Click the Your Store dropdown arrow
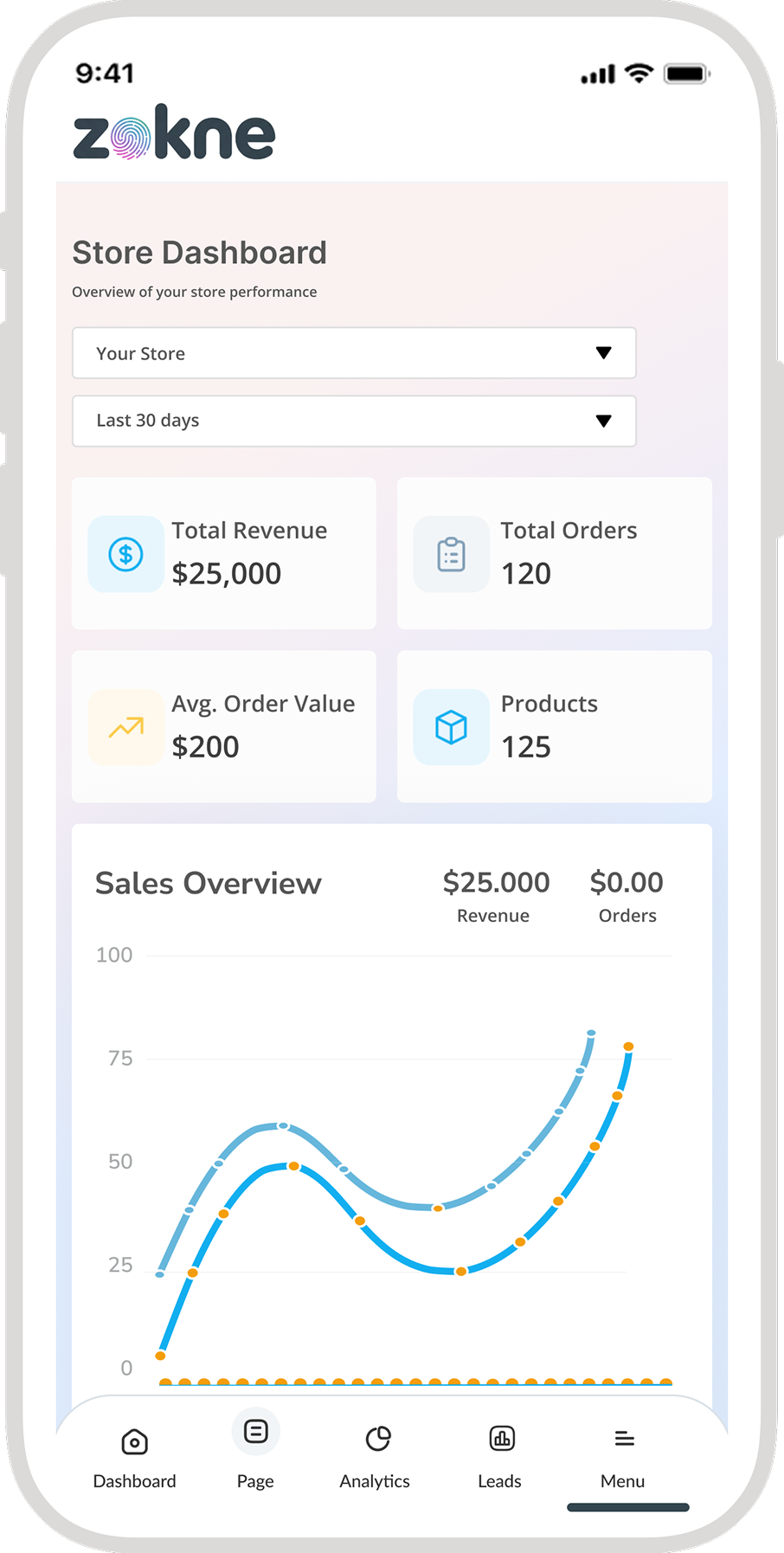 (x=604, y=352)
